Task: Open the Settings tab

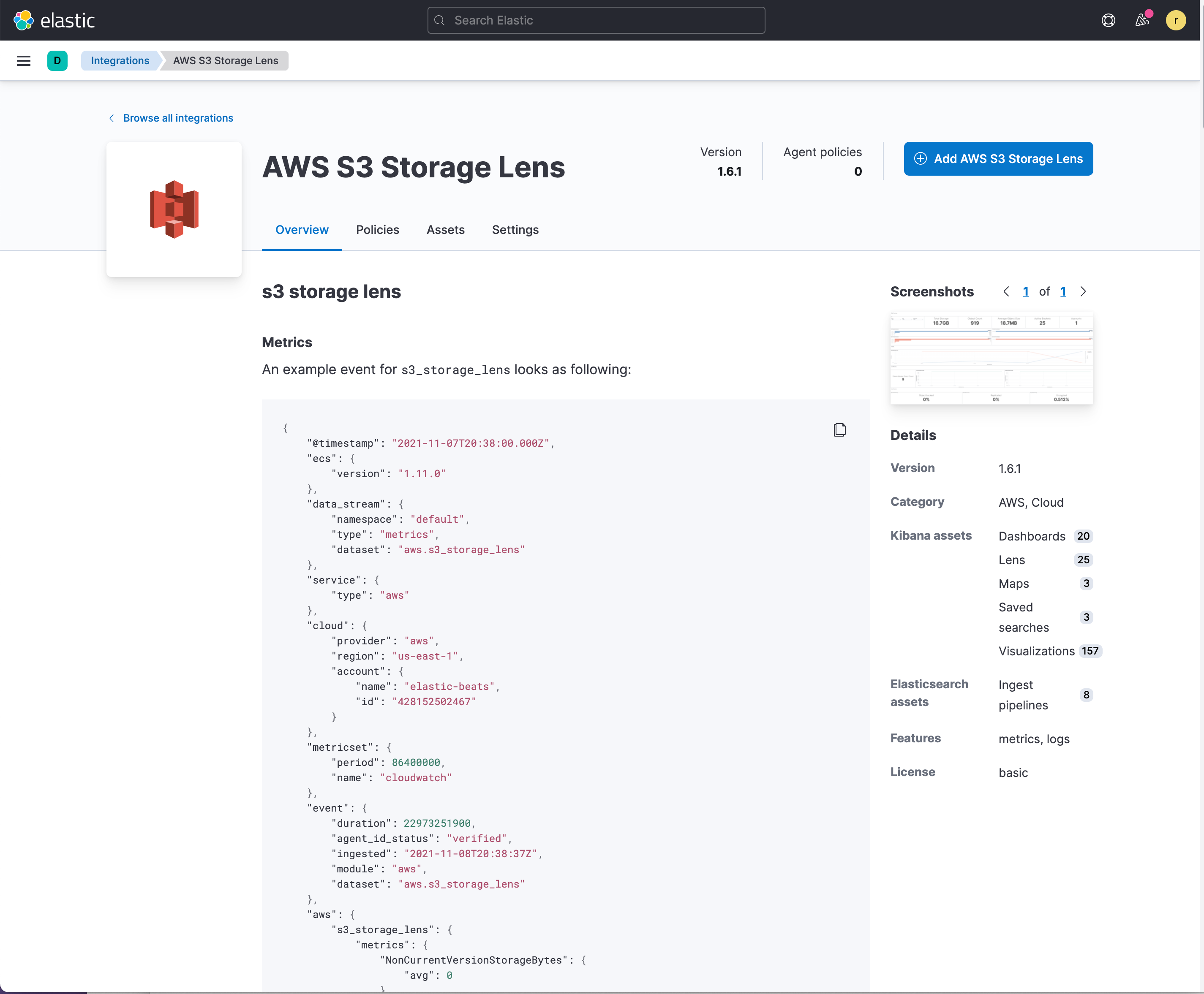Action: [515, 230]
